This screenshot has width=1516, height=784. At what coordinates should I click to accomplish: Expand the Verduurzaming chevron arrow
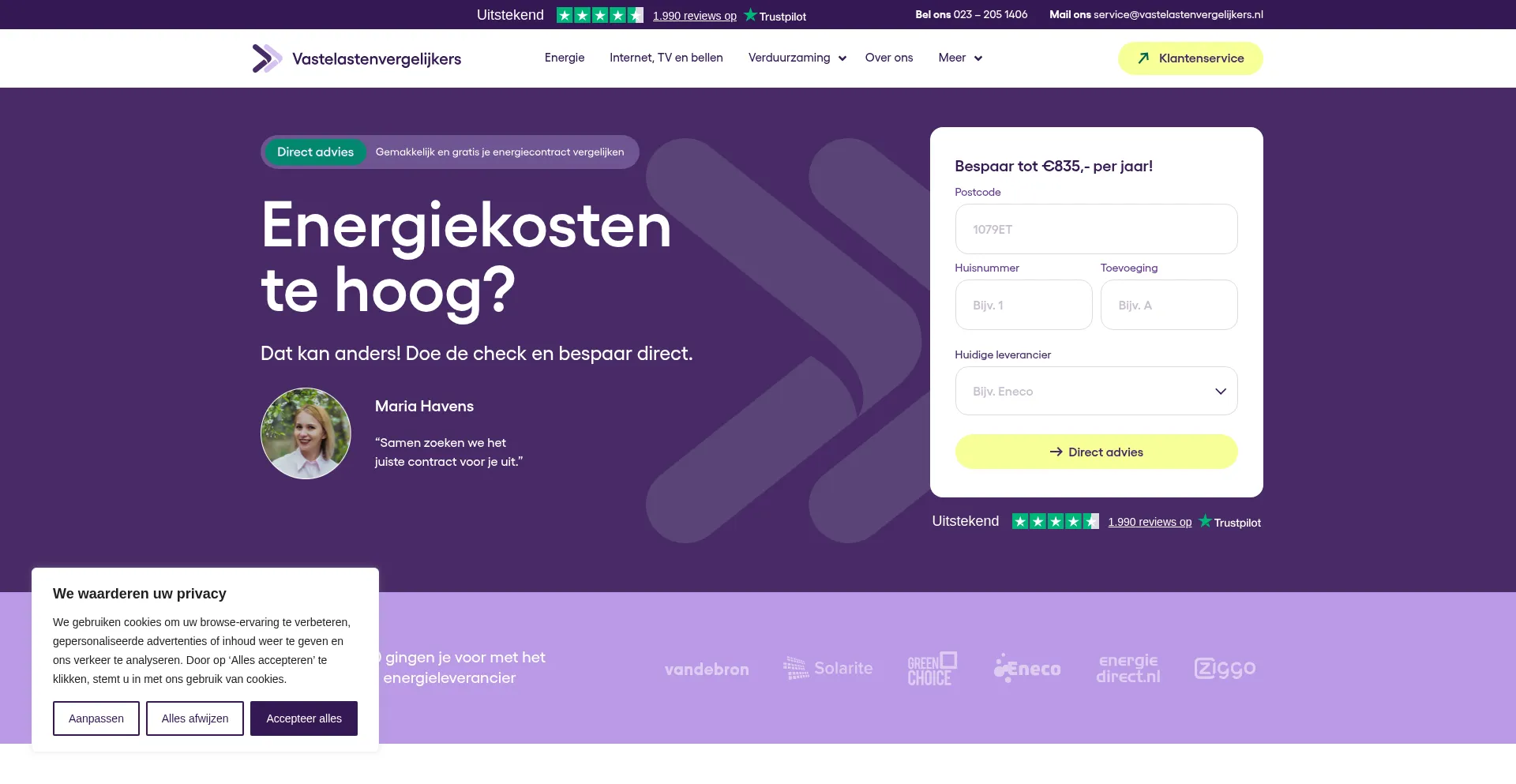tap(842, 58)
